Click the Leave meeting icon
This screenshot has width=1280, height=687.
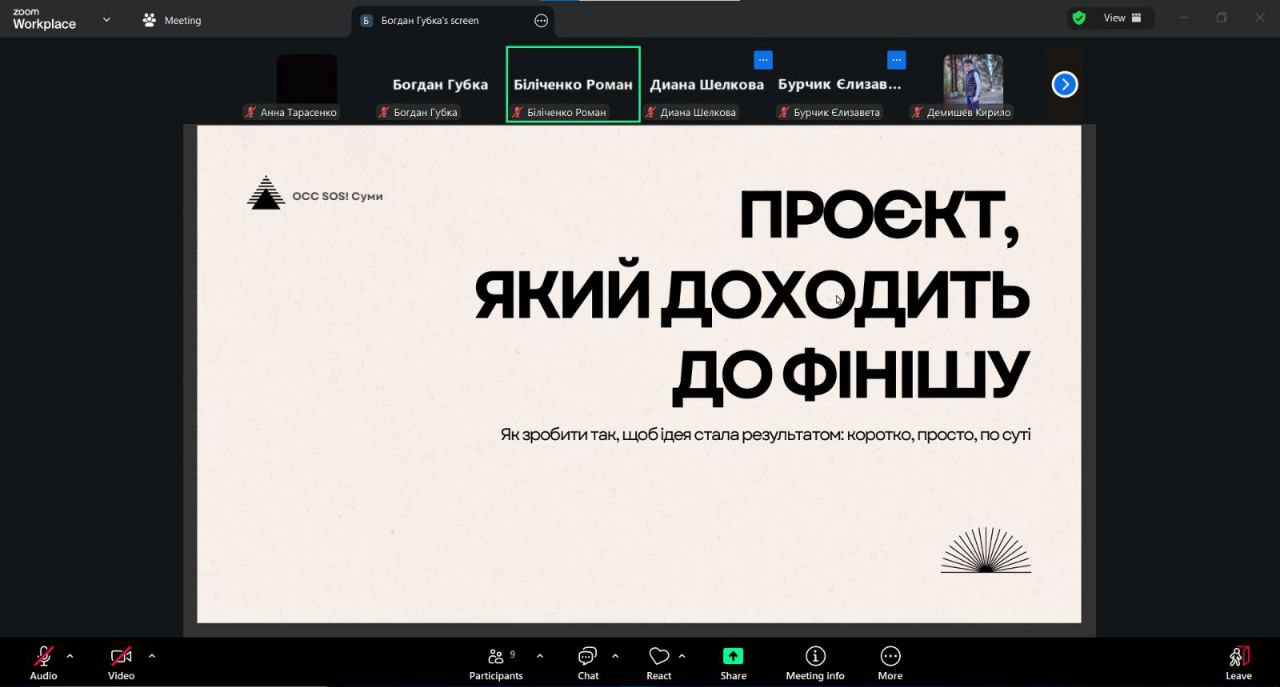[x=1238, y=656]
